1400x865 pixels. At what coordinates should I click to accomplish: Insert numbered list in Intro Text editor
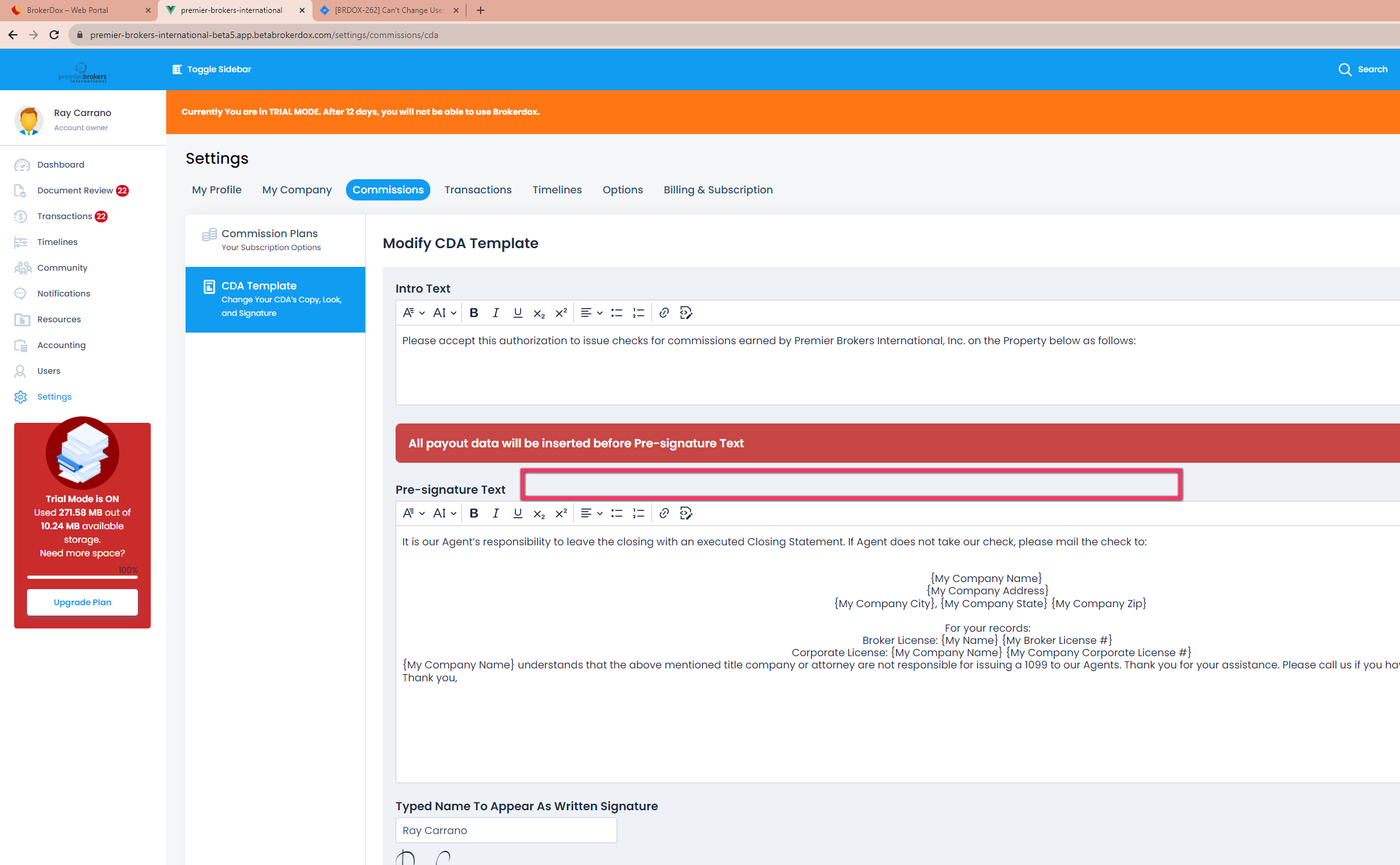[x=638, y=313]
